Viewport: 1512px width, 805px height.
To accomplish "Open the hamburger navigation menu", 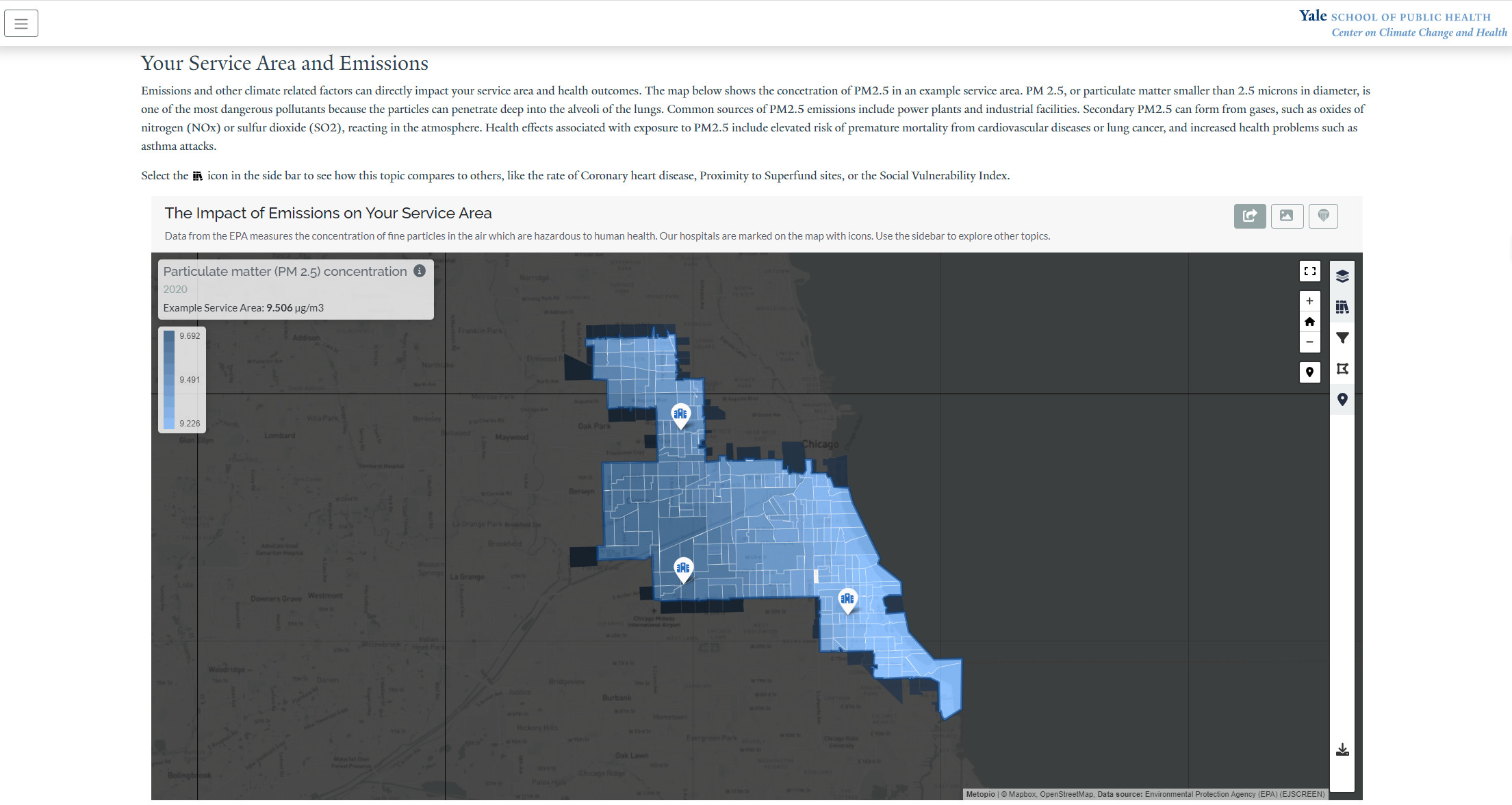I will tap(21, 23).
